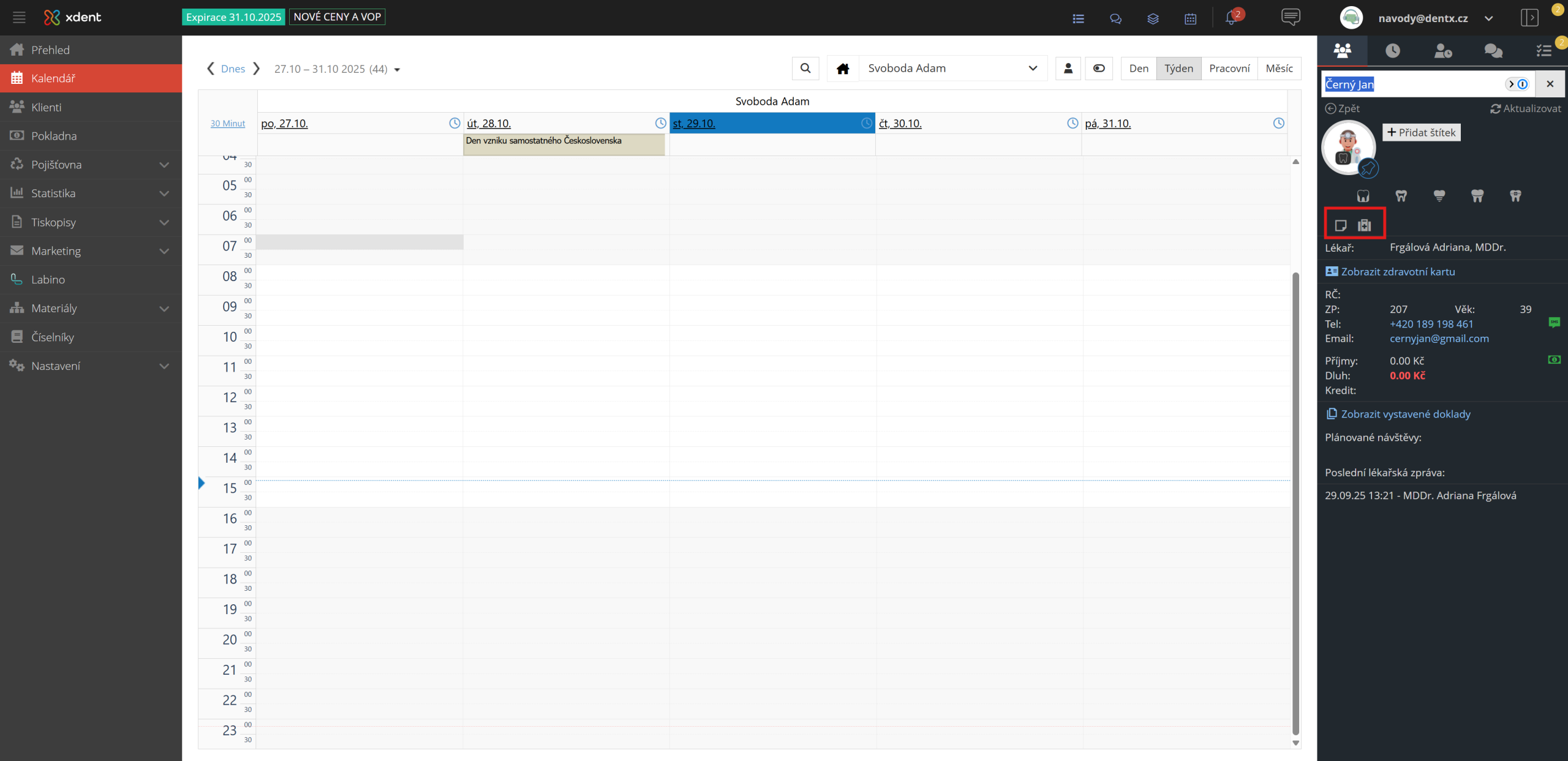
Task: Click the medical kit icon in patient panel
Action: pyautogui.click(x=1364, y=225)
